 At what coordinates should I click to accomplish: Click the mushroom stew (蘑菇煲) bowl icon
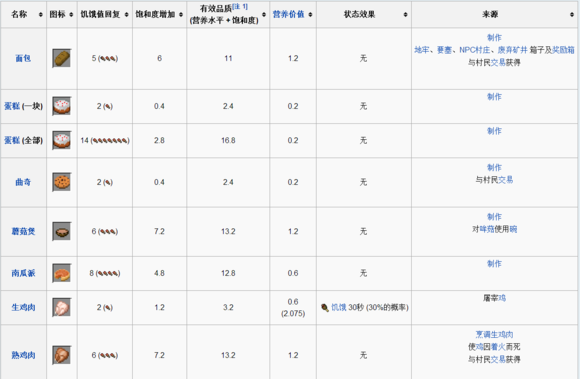pyautogui.click(x=61, y=231)
